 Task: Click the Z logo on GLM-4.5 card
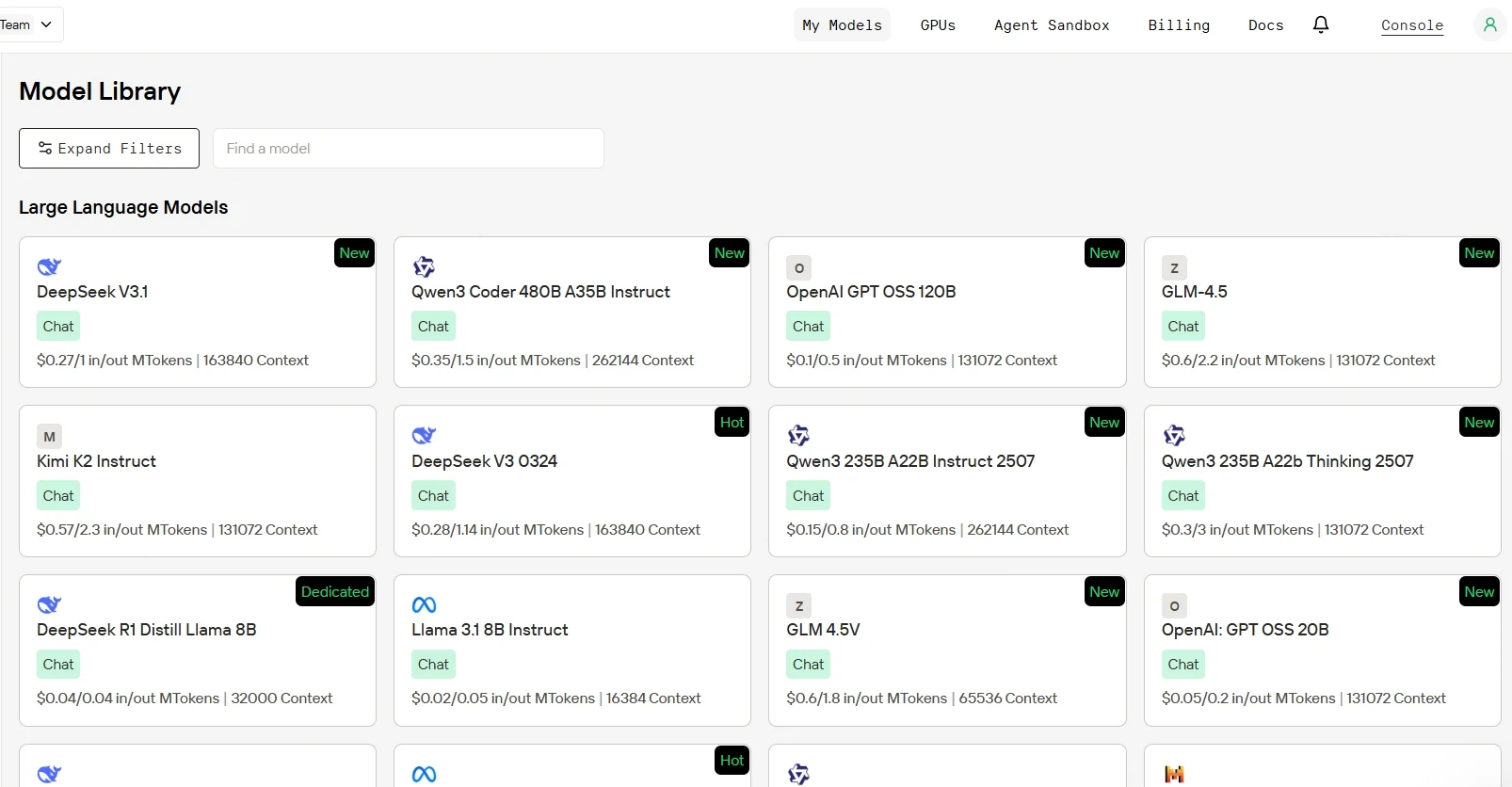coord(1174,267)
